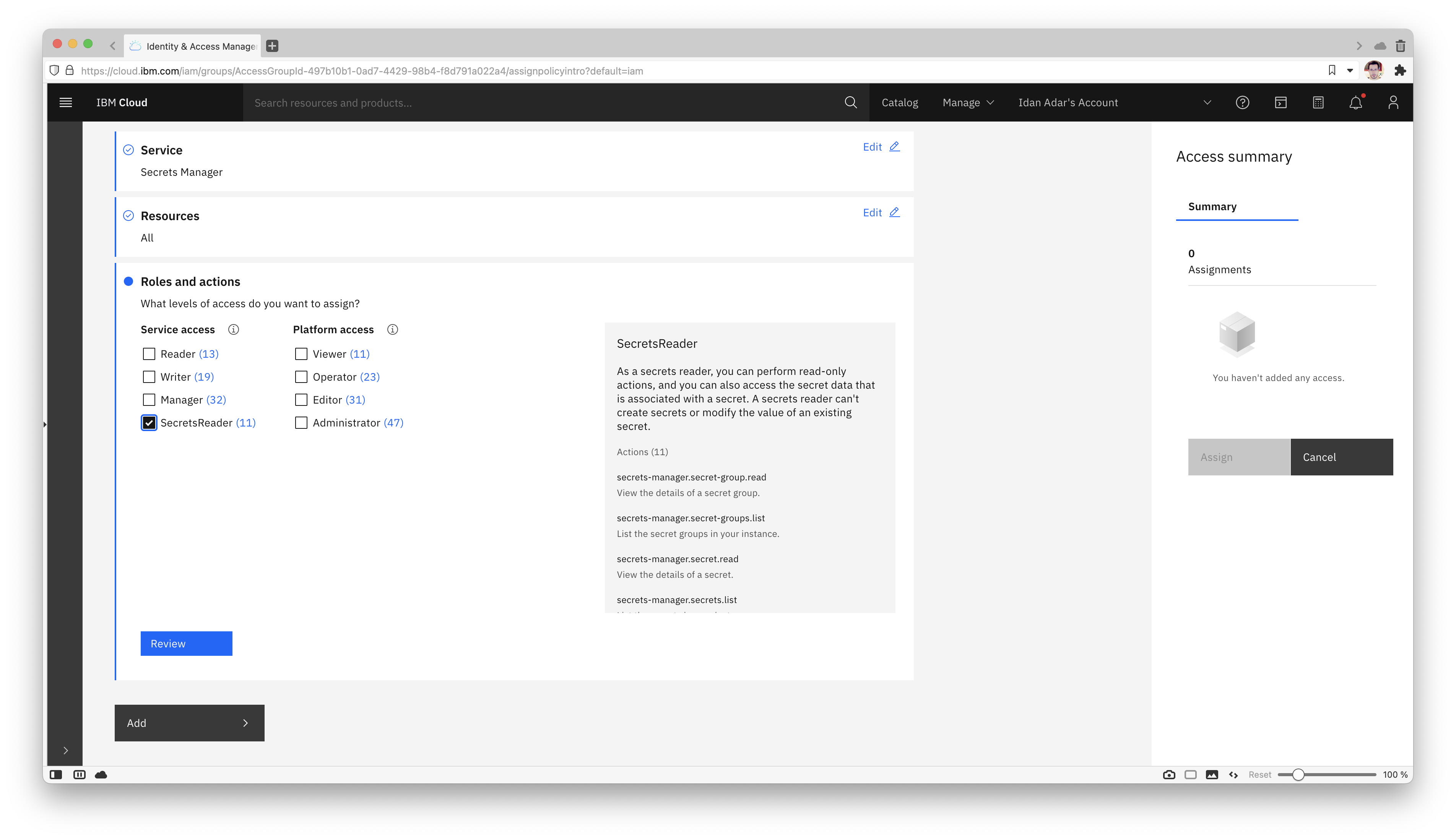1456x840 pixels.
Task: Click the blue Review button
Action: [x=186, y=643]
